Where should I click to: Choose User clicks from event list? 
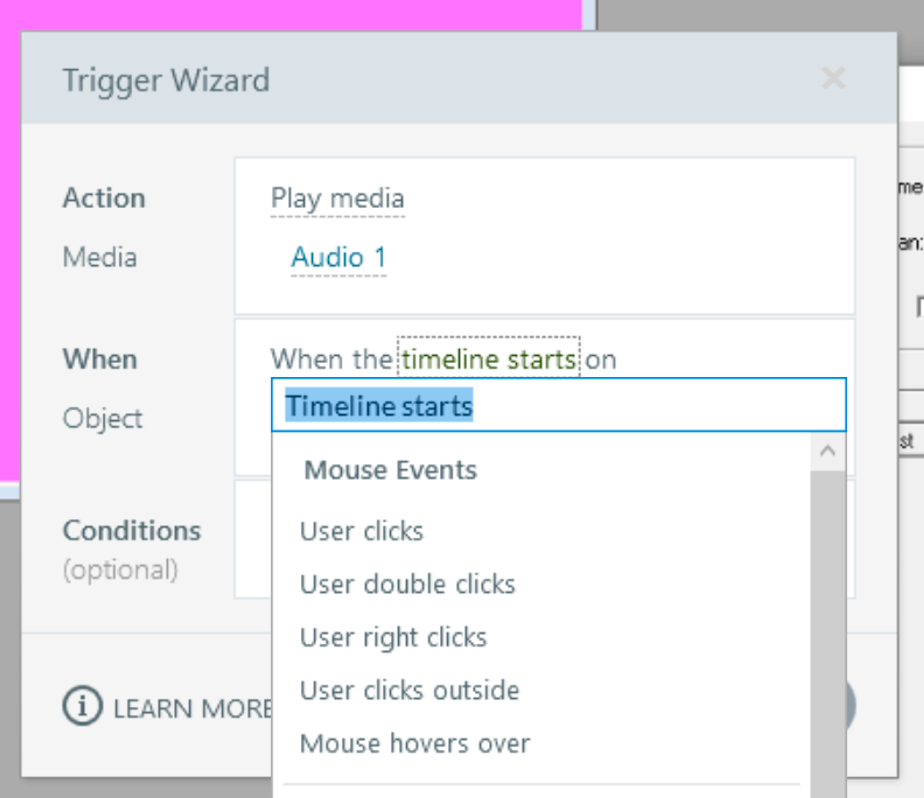pos(362,531)
